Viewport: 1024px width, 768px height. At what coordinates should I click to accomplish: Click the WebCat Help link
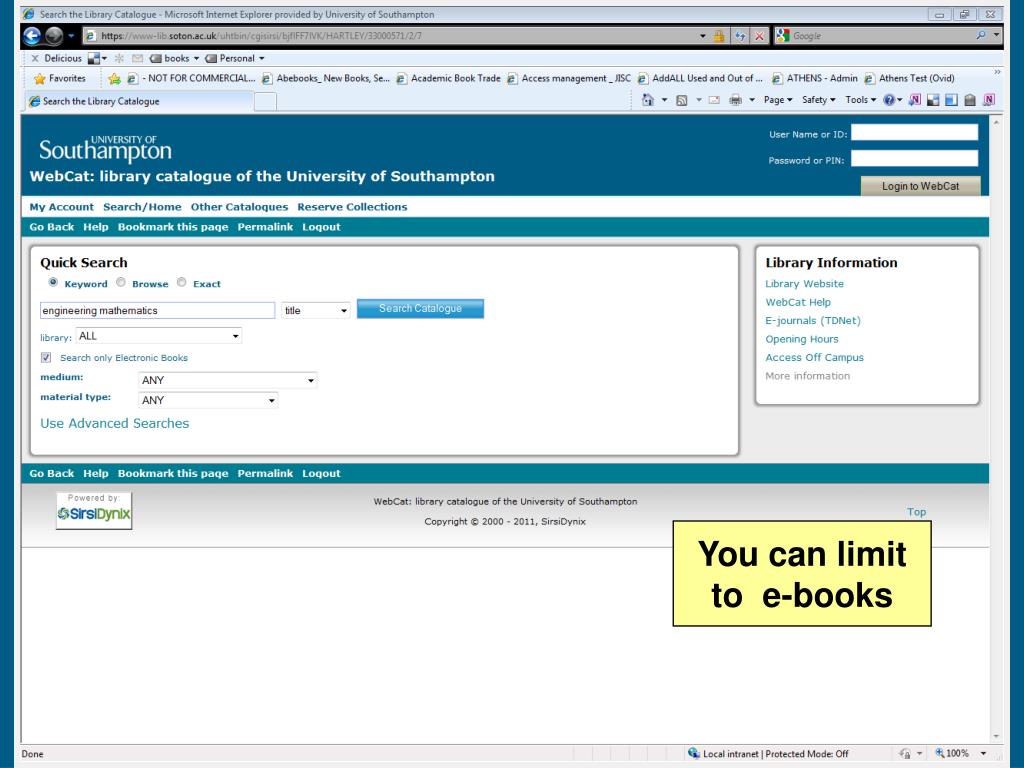[797, 302]
